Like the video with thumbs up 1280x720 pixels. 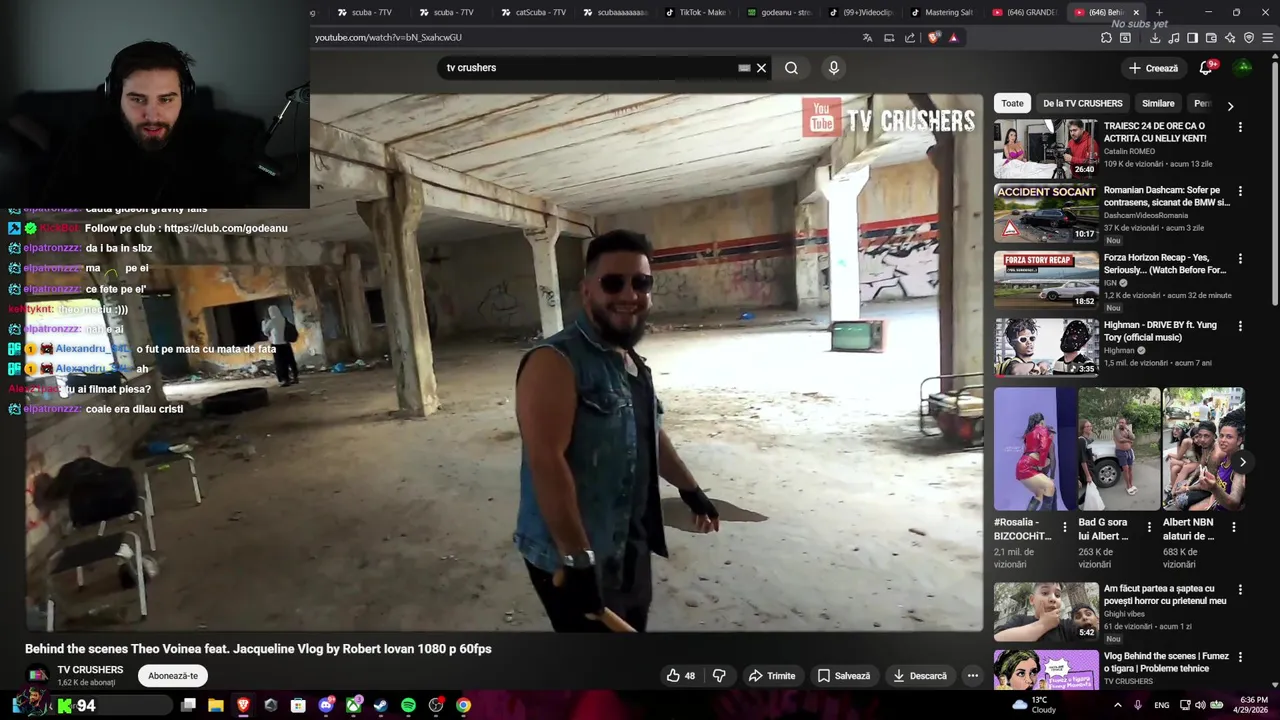point(681,676)
